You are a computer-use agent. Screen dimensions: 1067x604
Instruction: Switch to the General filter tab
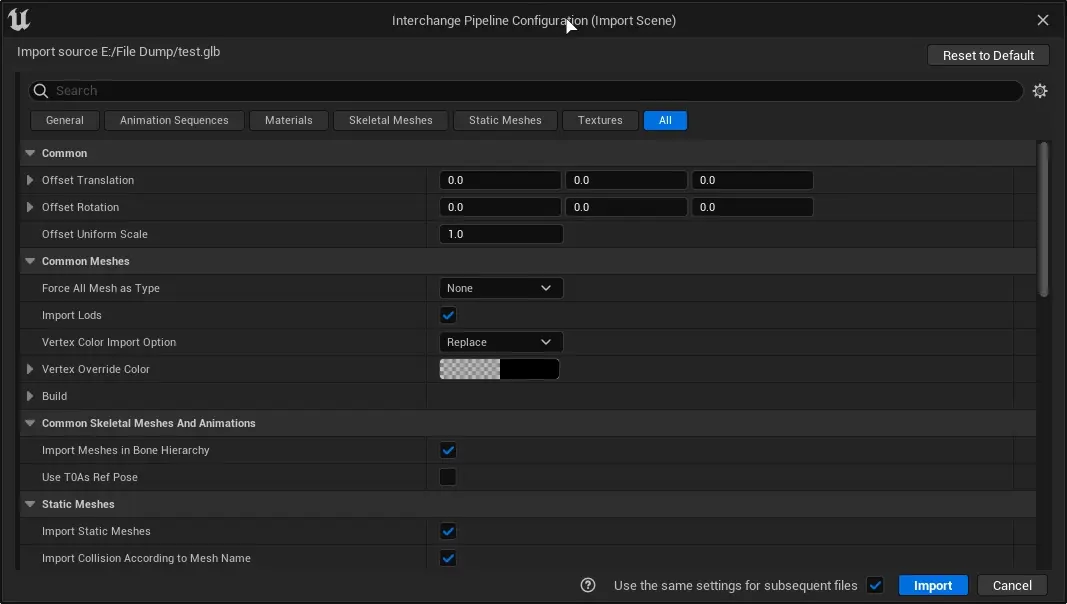(x=65, y=120)
